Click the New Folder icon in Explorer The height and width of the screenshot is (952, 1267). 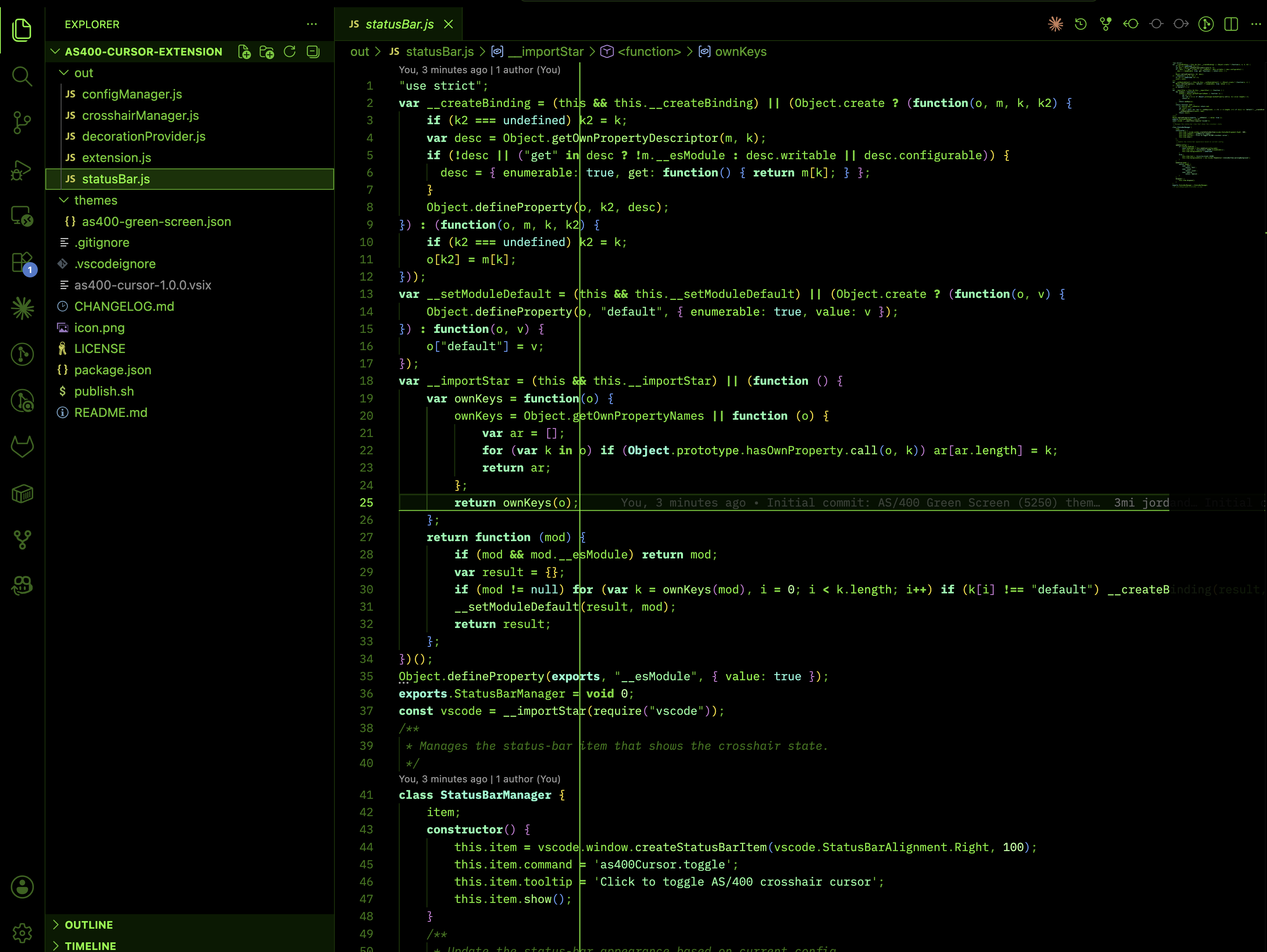coord(267,52)
